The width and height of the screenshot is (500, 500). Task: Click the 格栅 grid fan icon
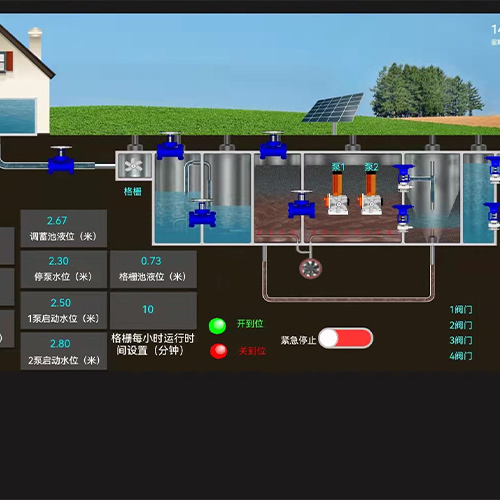tap(133, 166)
